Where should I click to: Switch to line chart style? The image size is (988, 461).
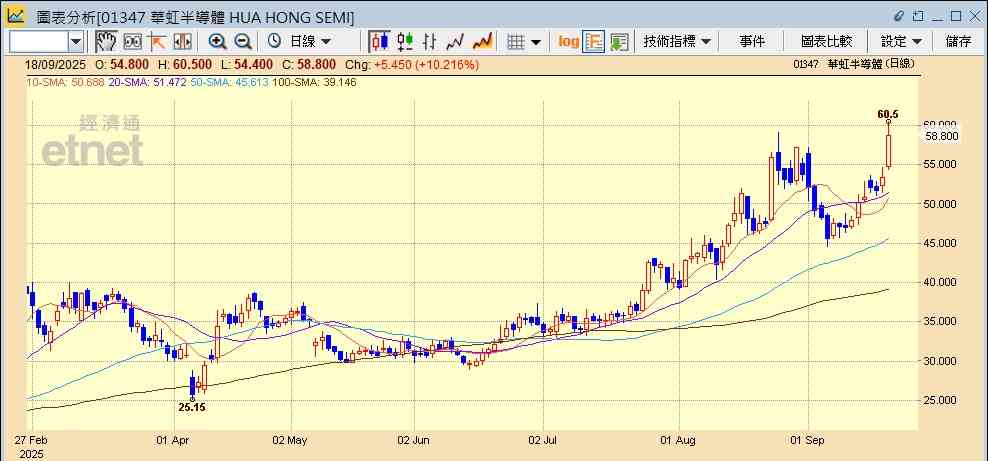click(x=455, y=42)
